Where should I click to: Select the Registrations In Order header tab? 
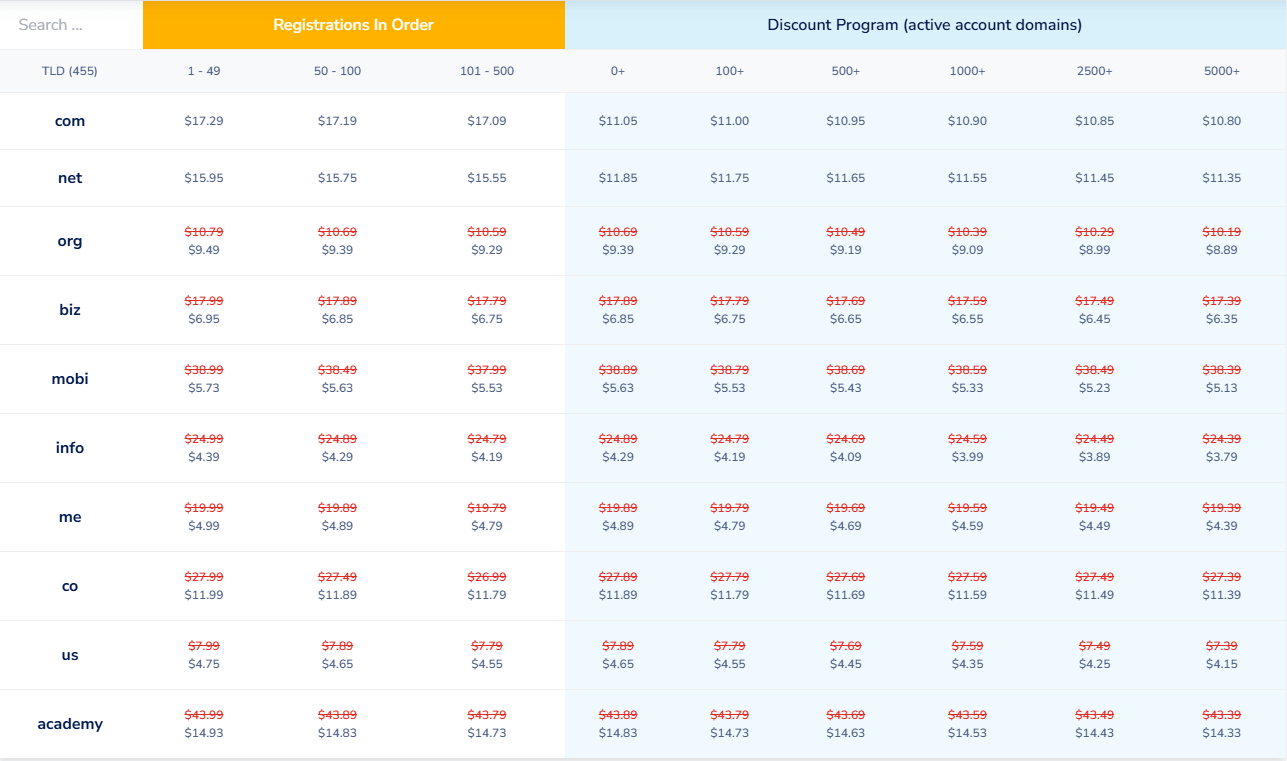point(353,25)
